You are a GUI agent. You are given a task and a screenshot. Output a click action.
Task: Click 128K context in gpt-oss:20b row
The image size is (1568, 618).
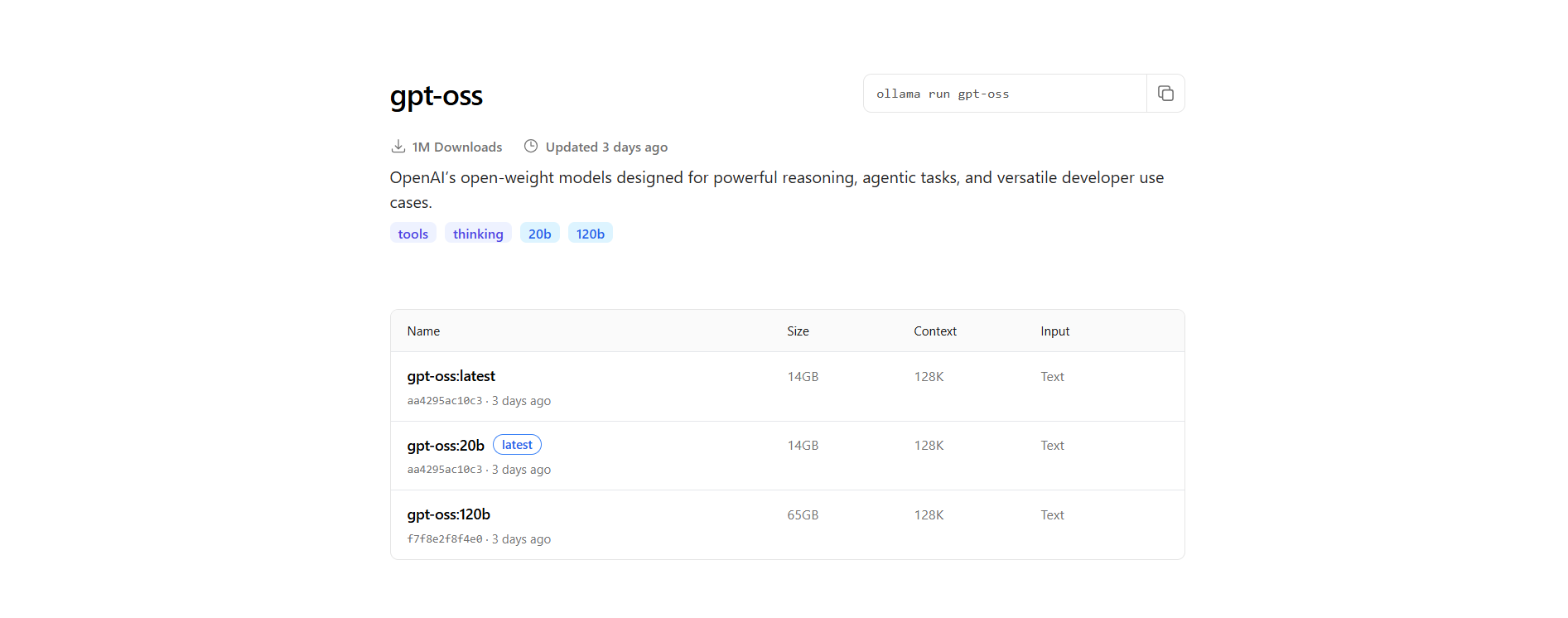pos(929,446)
